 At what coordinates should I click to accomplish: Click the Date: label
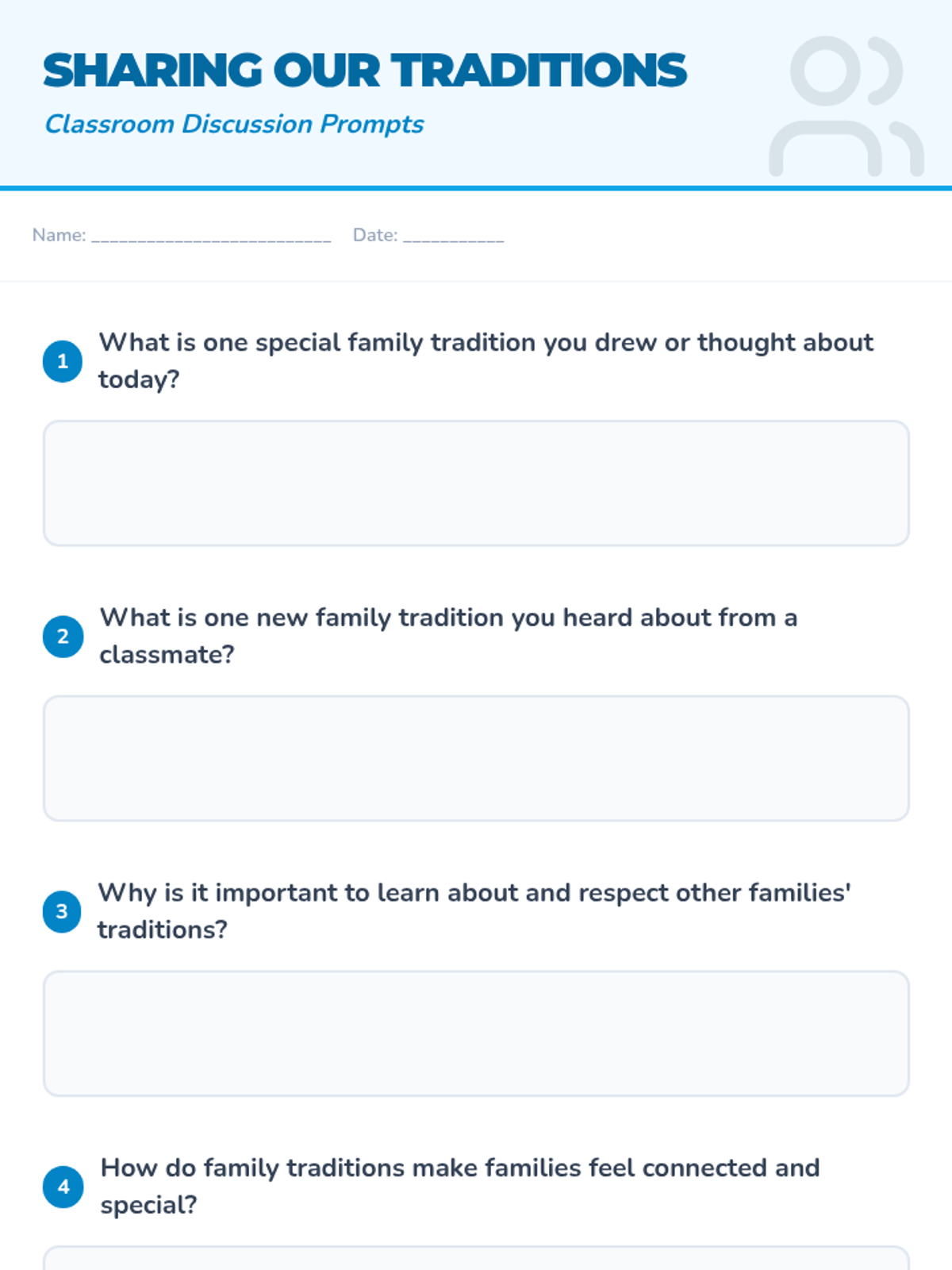(x=375, y=235)
